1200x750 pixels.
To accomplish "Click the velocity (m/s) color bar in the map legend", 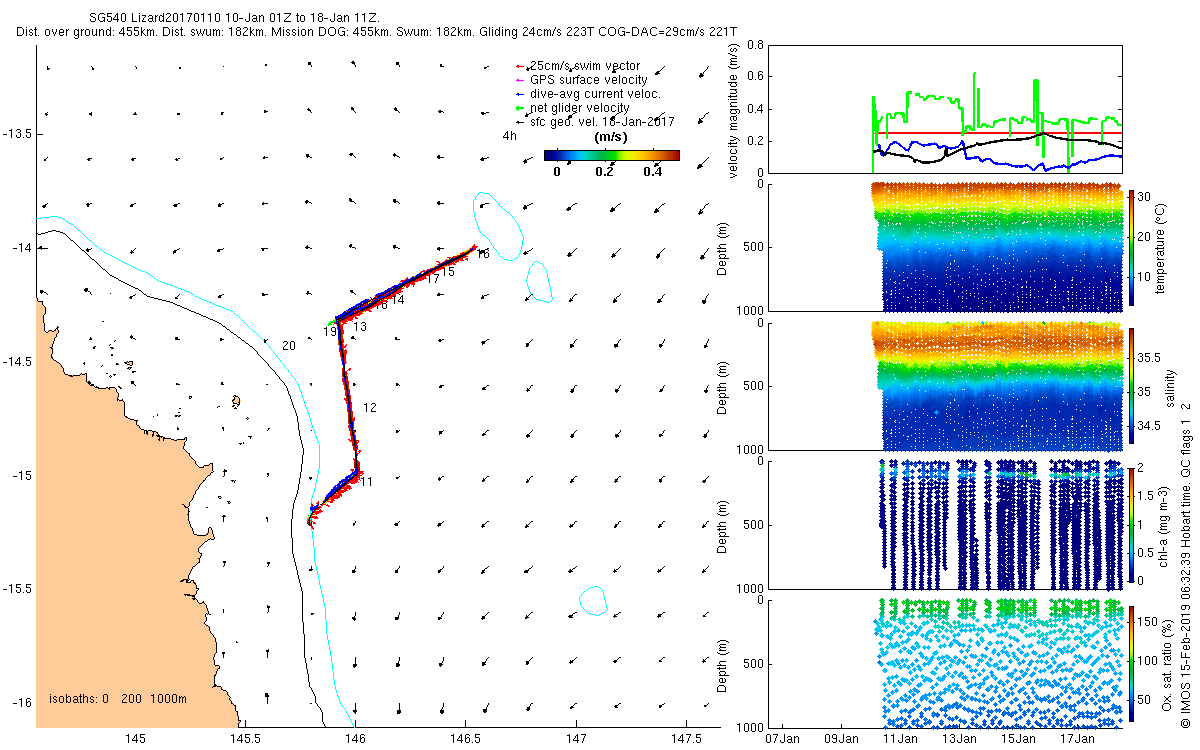I will (x=612, y=155).
